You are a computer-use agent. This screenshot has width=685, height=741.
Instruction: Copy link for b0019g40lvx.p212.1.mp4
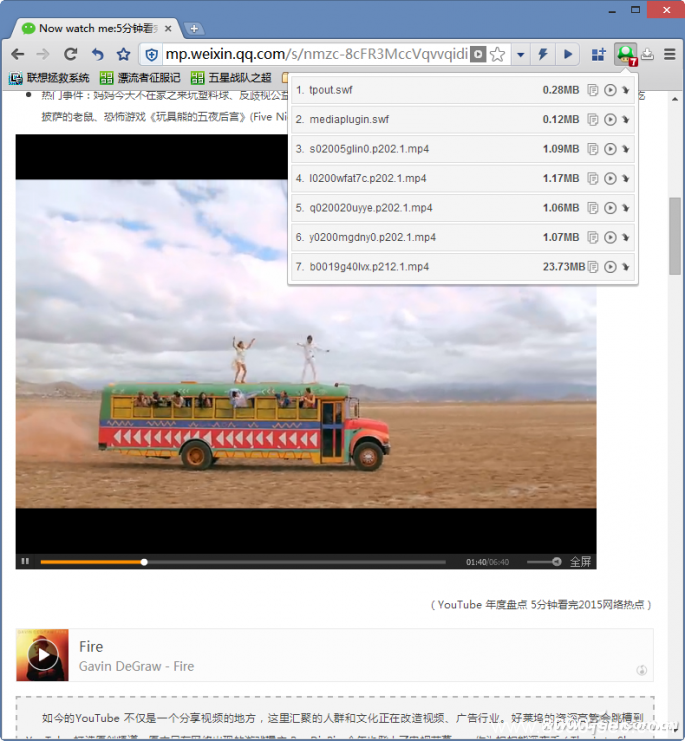point(592,267)
